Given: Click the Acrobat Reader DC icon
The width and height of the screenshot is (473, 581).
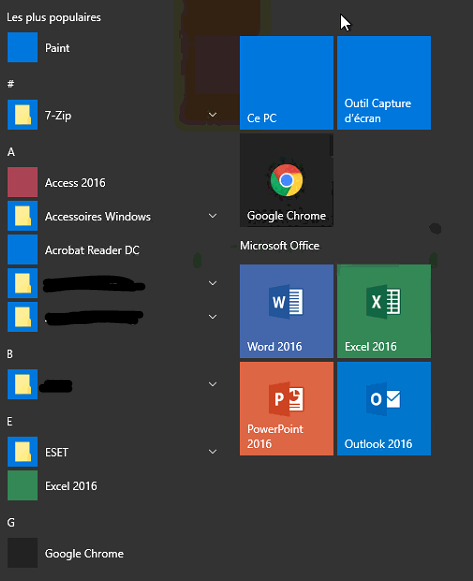Looking at the screenshot, I should 23,250.
